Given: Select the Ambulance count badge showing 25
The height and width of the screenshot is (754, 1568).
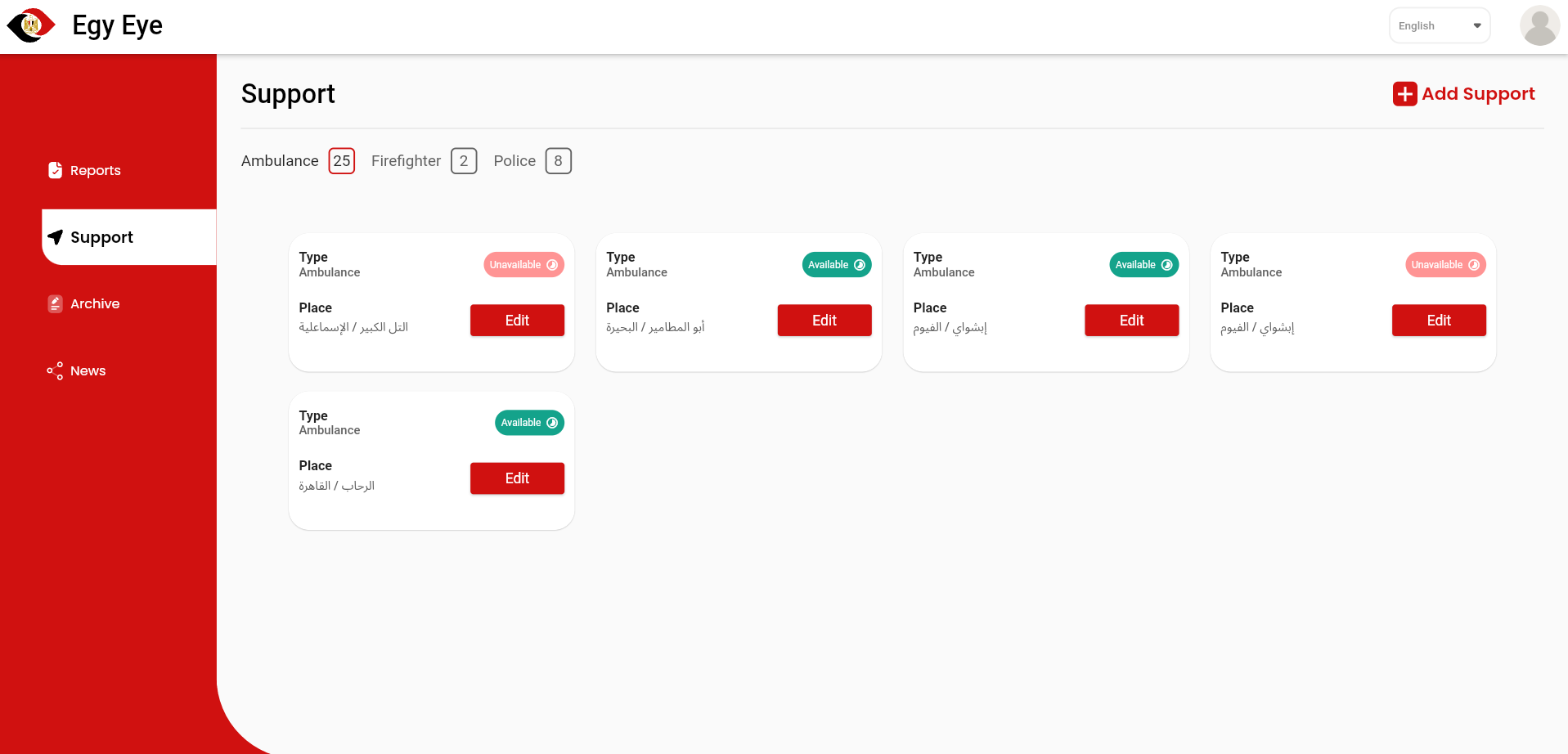Looking at the screenshot, I should click(341, 160).
